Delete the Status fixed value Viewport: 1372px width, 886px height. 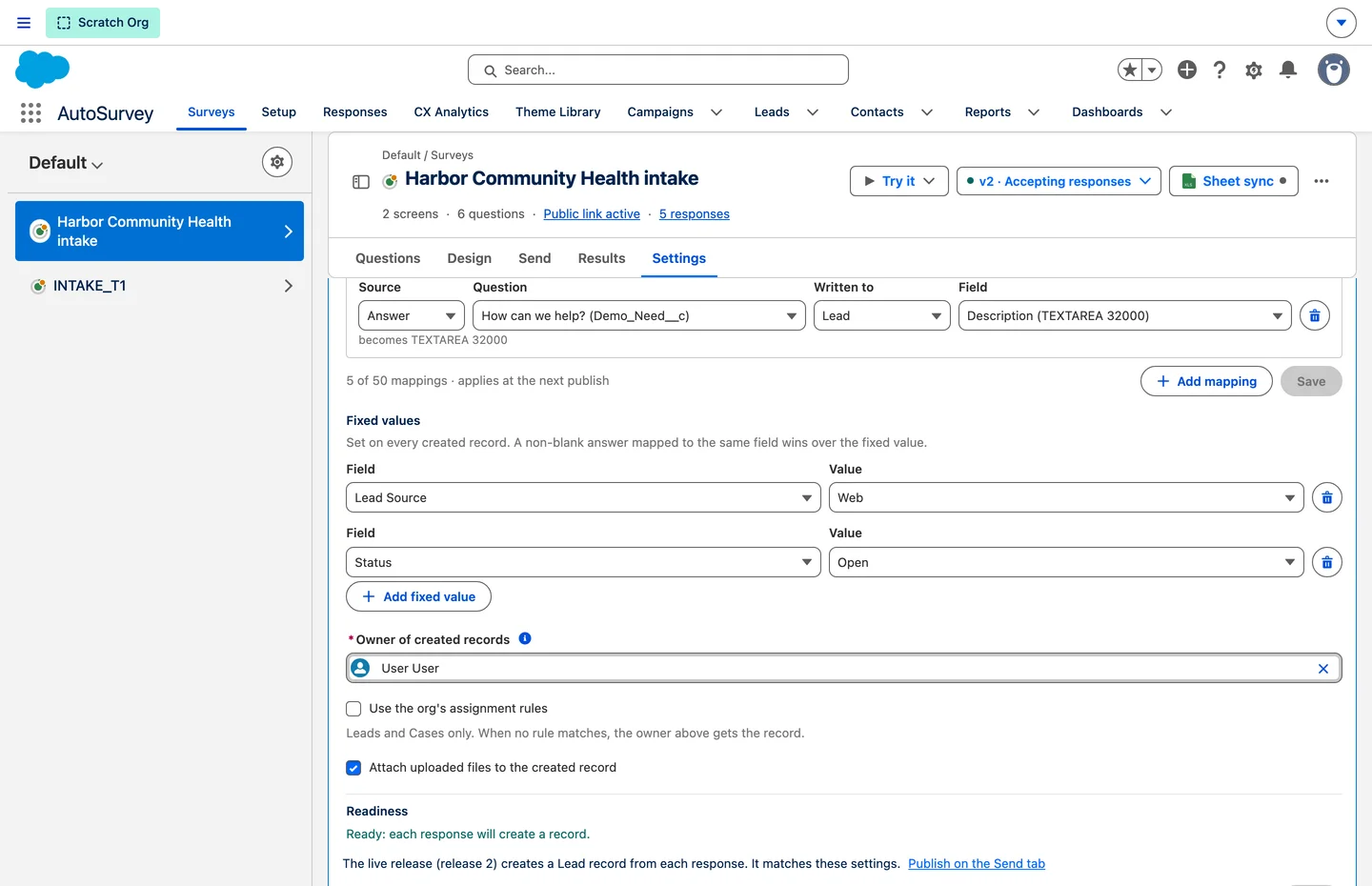point(1327,562)
